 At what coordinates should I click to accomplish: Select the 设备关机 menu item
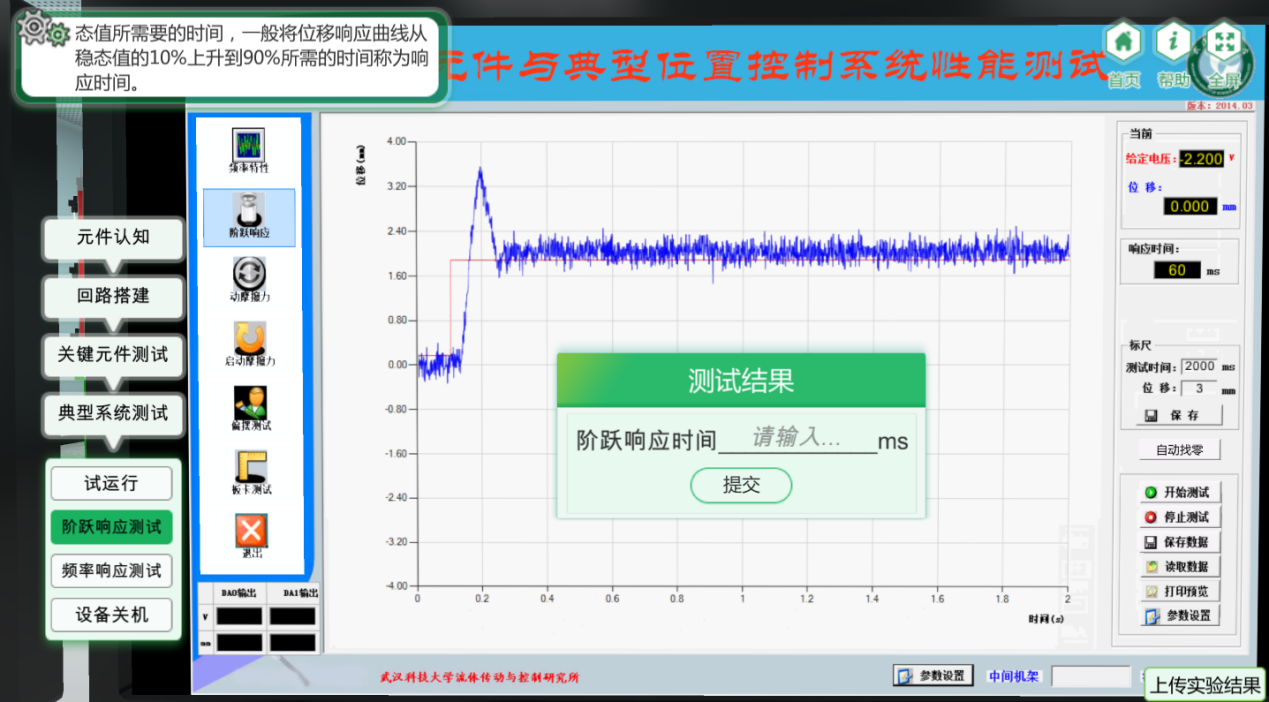click(x=111, y=615)
